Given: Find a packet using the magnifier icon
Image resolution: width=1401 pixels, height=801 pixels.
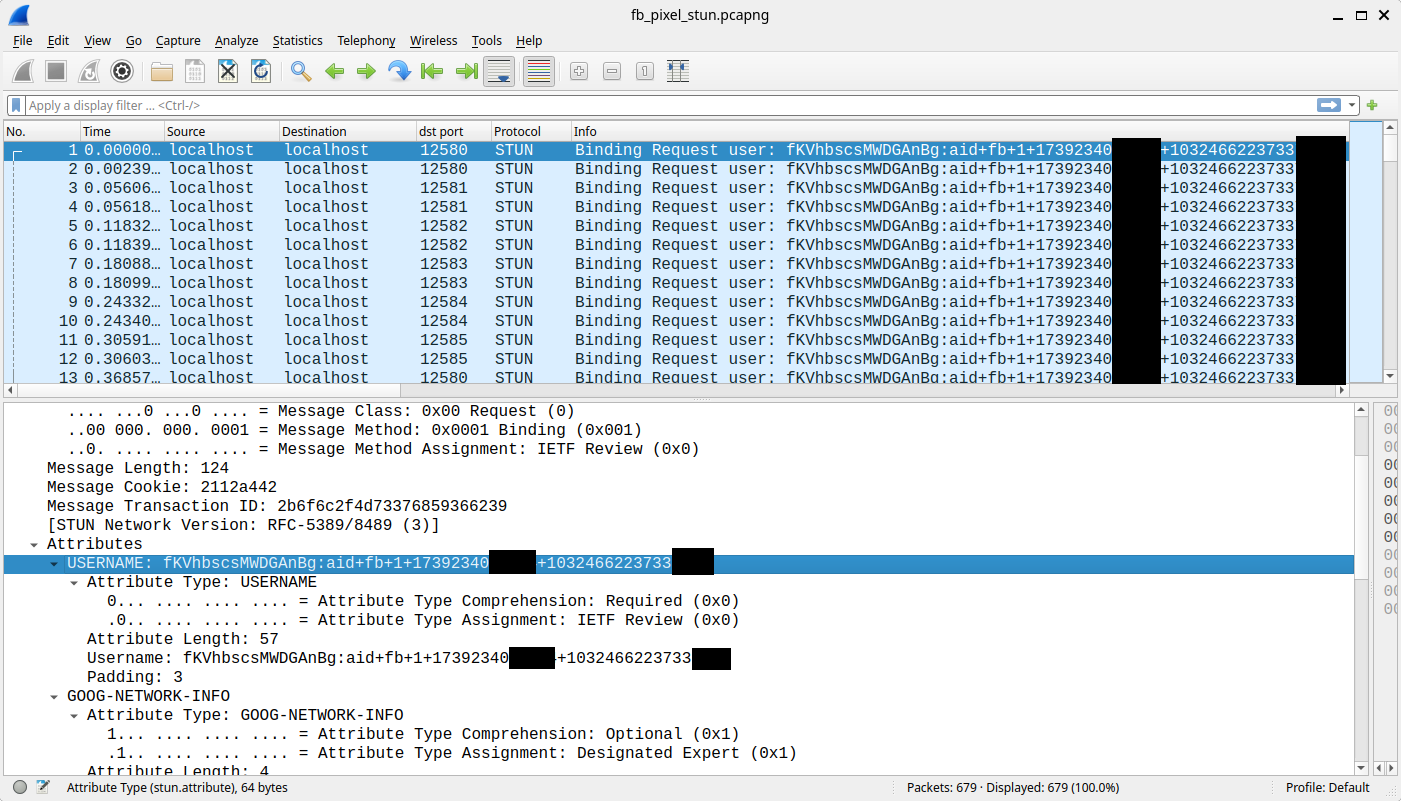Looking at the screenshot, I should (299, 71).
